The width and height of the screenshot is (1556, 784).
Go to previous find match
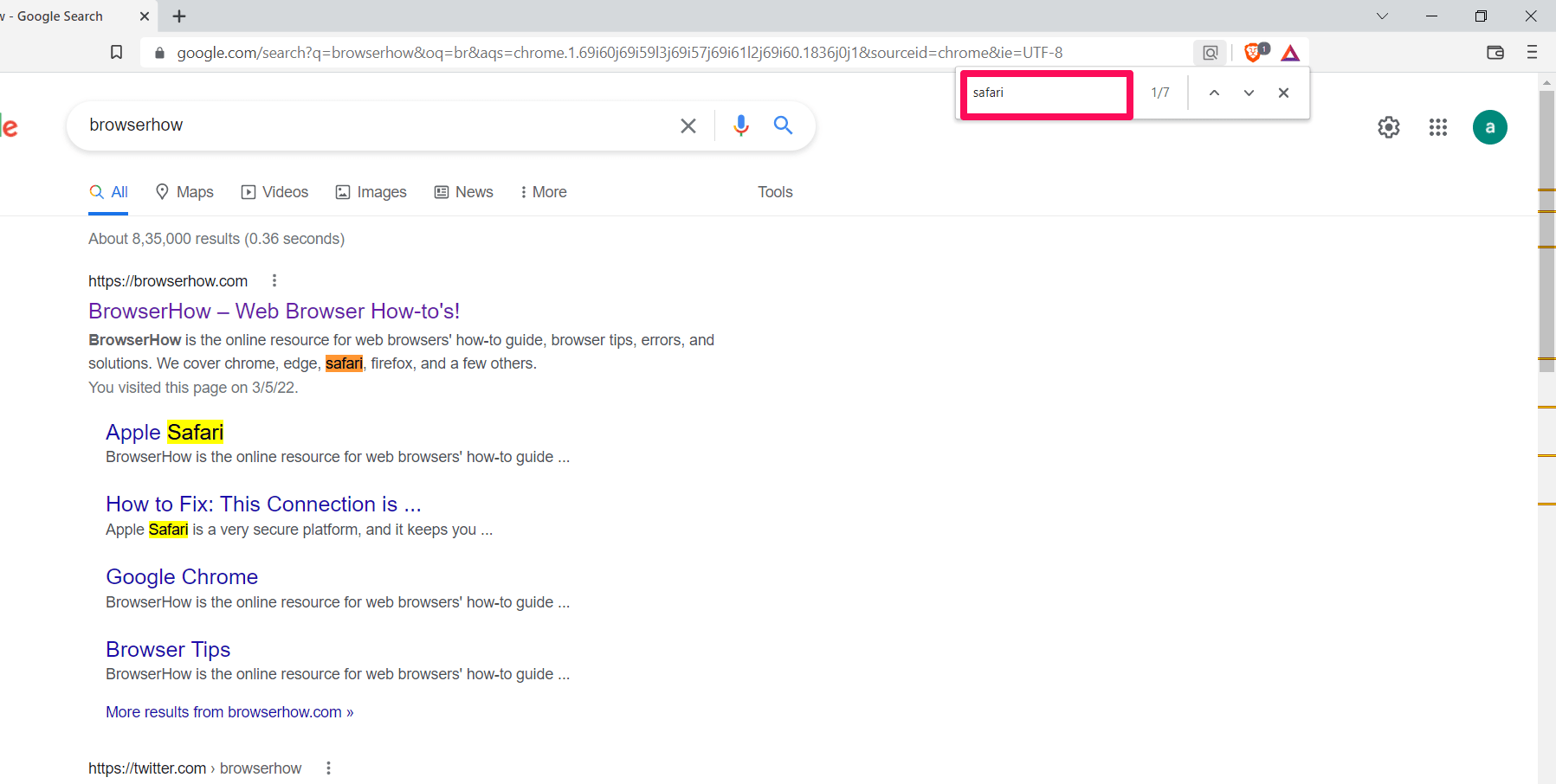[1214, 93]
